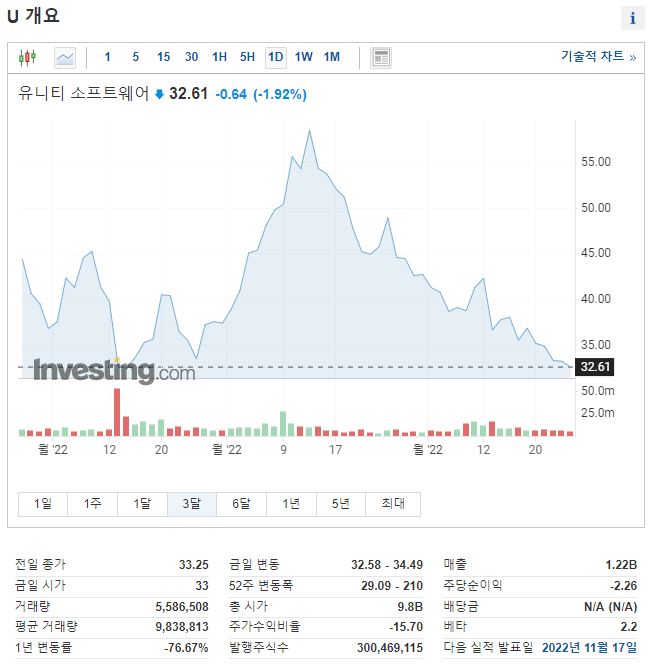Show 1일 time range
The height and width of the screenshot is (666, 648).
click(43, 504)
